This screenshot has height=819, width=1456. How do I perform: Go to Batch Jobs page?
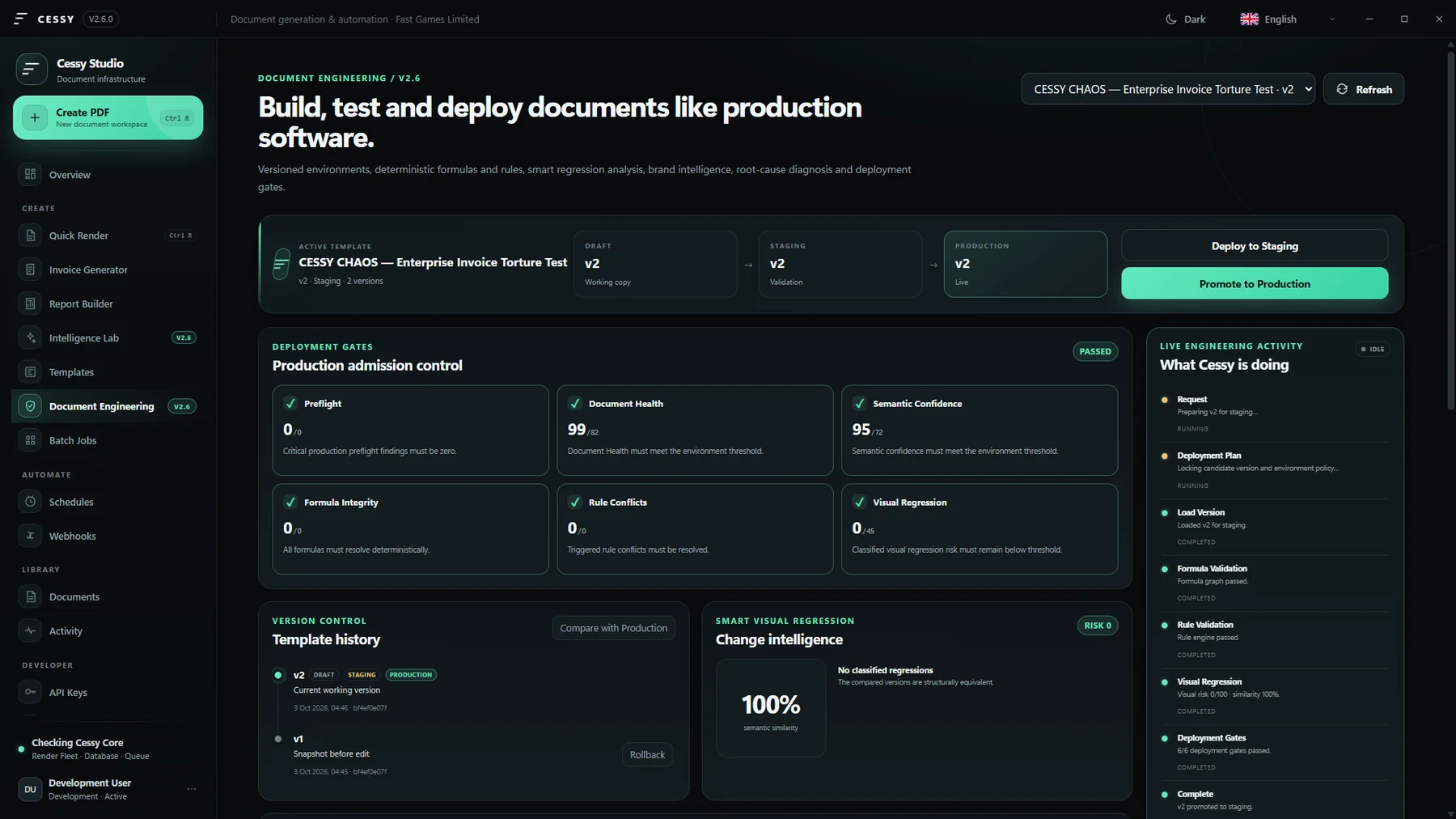108,440
